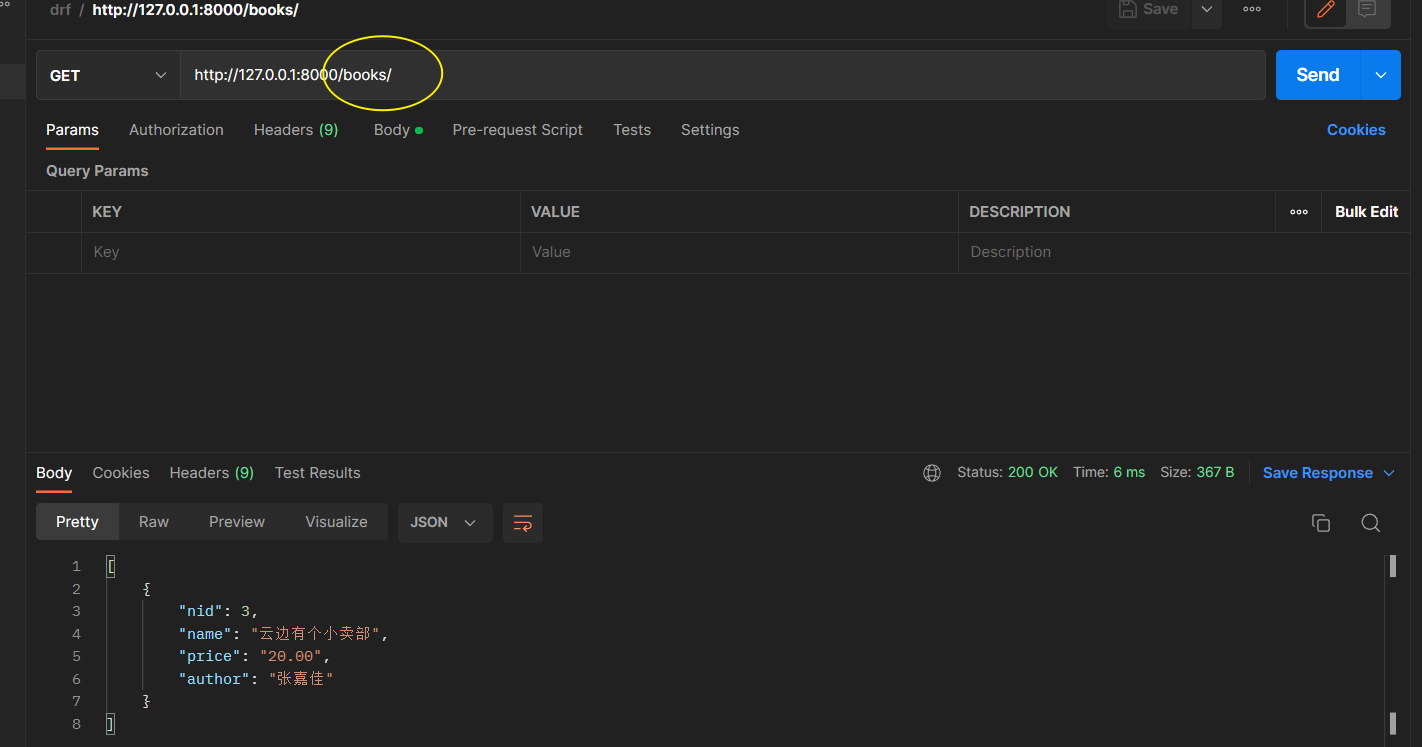This screenshot has height=747, width=1422.
Task: Select the Raw view
Action: (154, 522)
